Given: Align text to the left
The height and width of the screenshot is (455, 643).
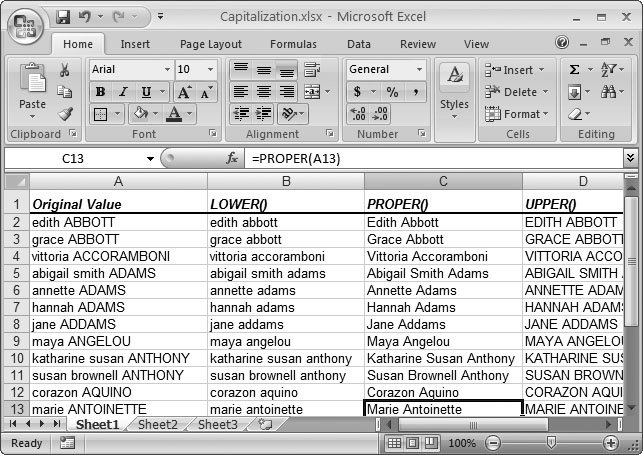Looking at the screenshot, I should coord(241,92).
